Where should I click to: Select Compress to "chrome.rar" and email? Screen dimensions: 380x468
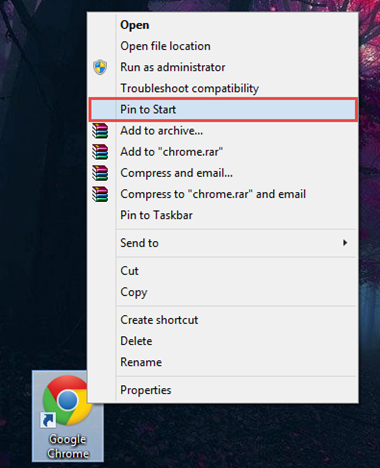[x=223, y=194]
